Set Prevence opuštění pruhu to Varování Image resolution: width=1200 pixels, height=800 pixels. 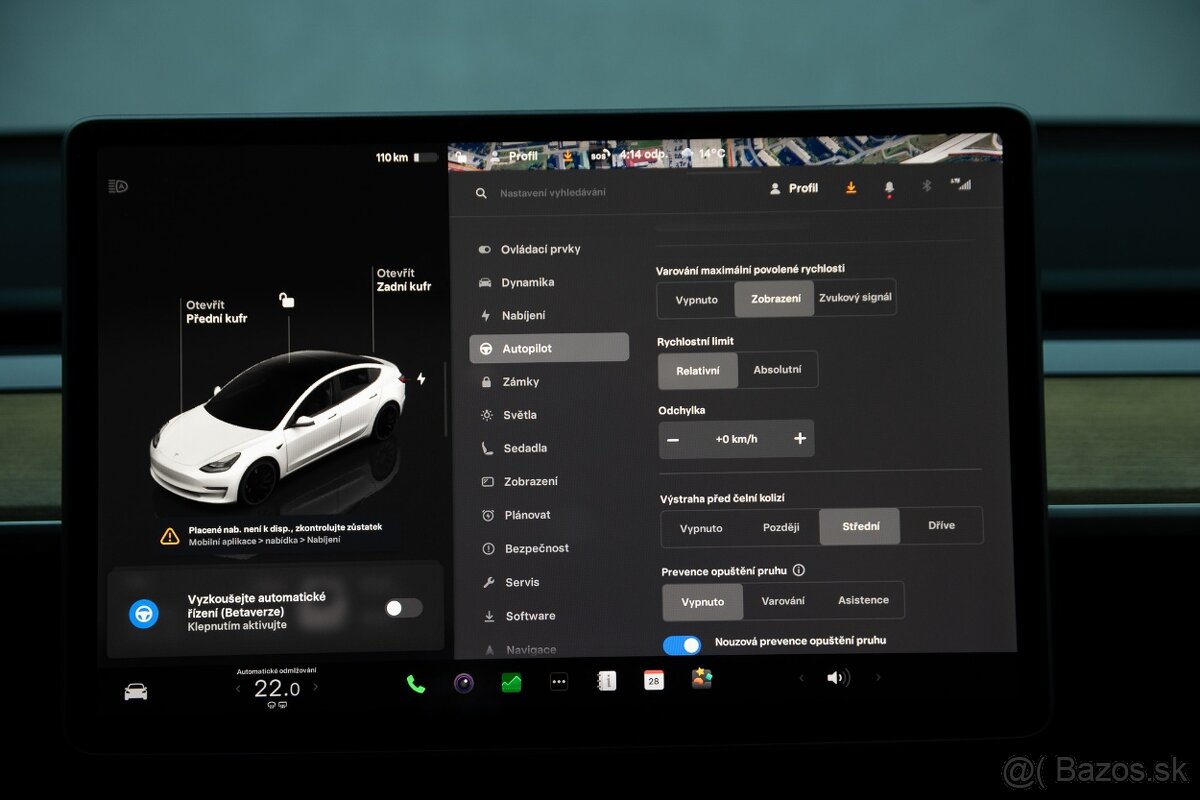coord(785,600)
